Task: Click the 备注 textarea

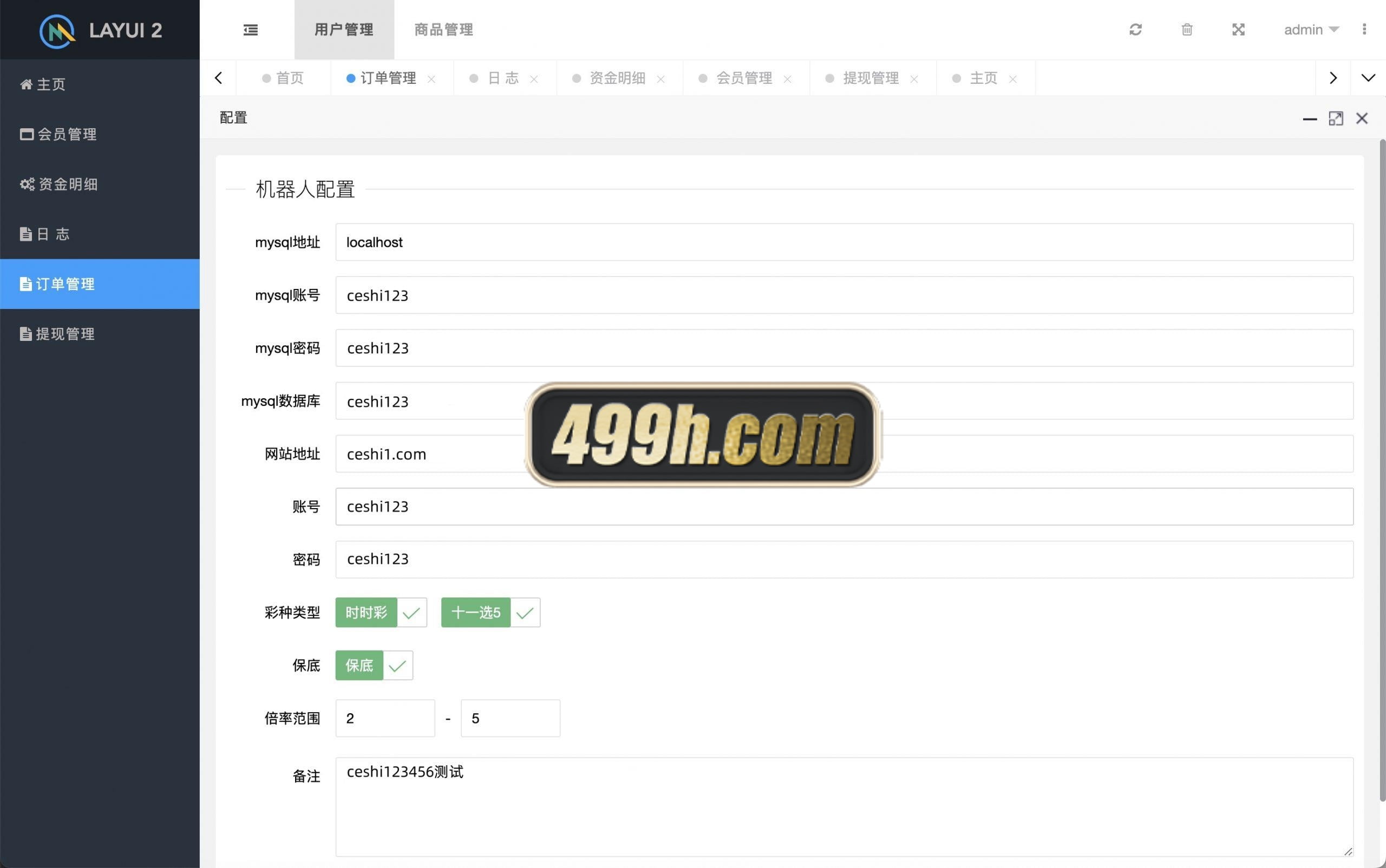Action: tap(845, 807)
